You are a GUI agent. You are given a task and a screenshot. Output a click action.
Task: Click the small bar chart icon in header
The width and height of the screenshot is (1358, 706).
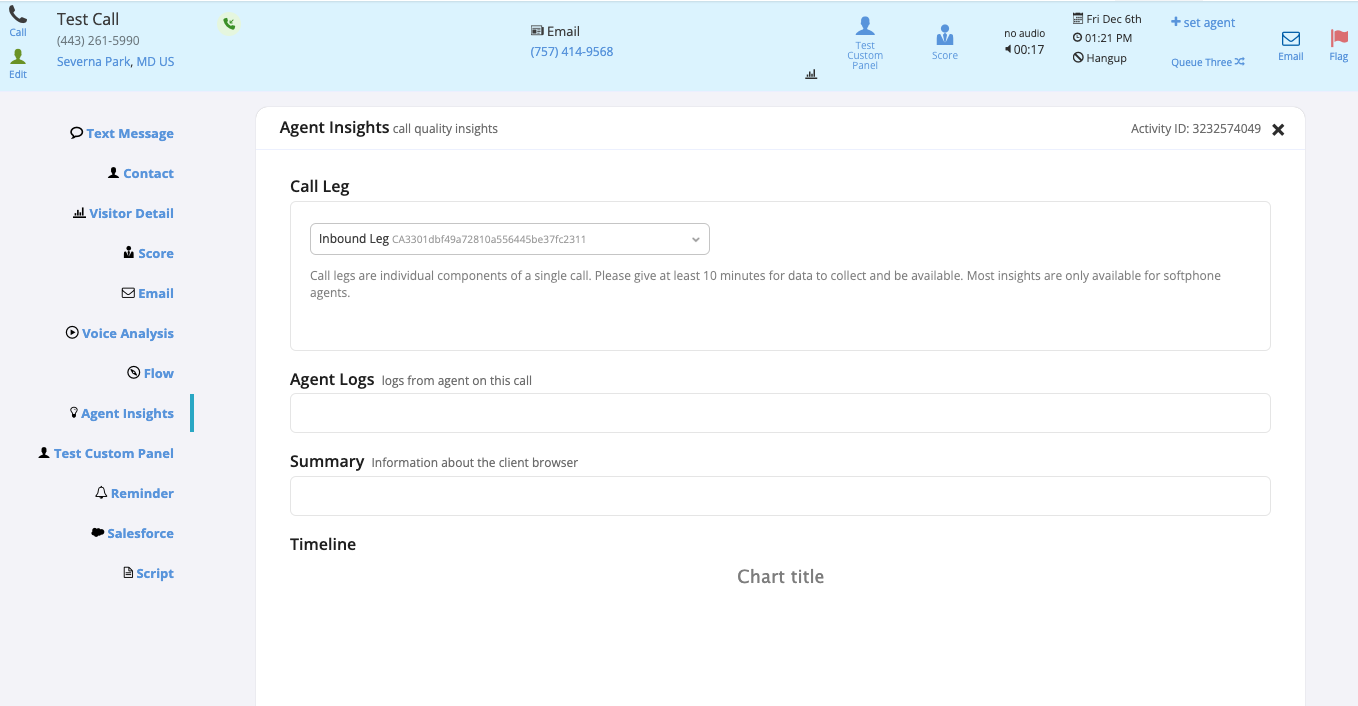811,74
